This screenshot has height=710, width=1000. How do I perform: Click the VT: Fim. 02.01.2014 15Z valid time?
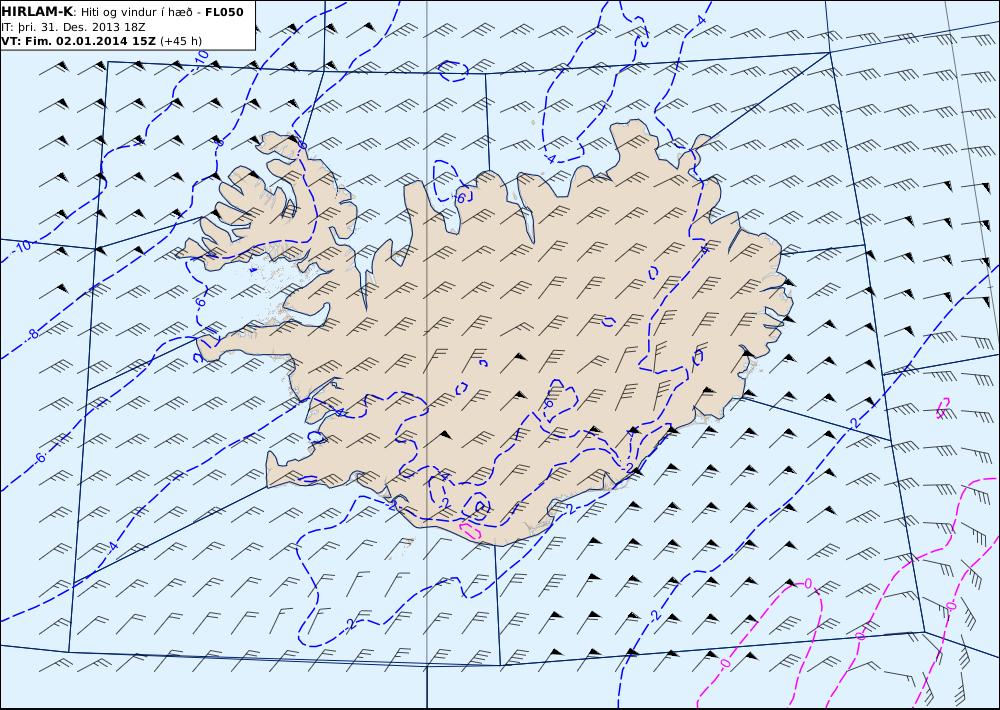pos(79,41)
